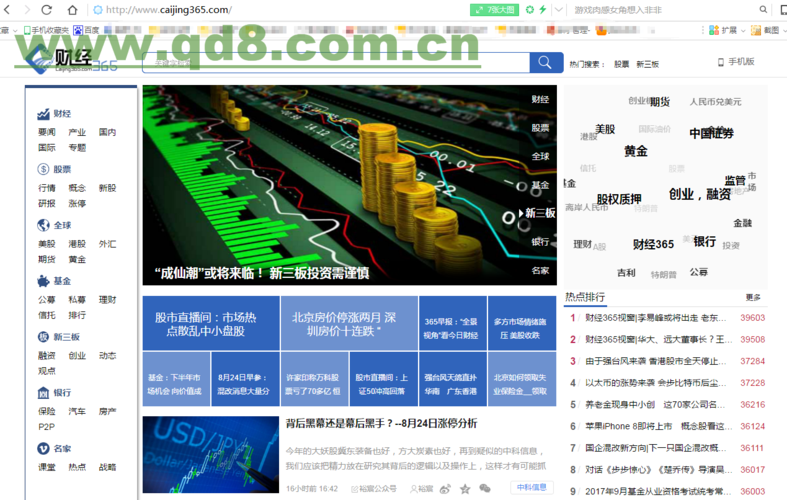Screen dimensions: 787x500
Task: Click the browser search magnifier icon
Action: (x=763, y=10)
